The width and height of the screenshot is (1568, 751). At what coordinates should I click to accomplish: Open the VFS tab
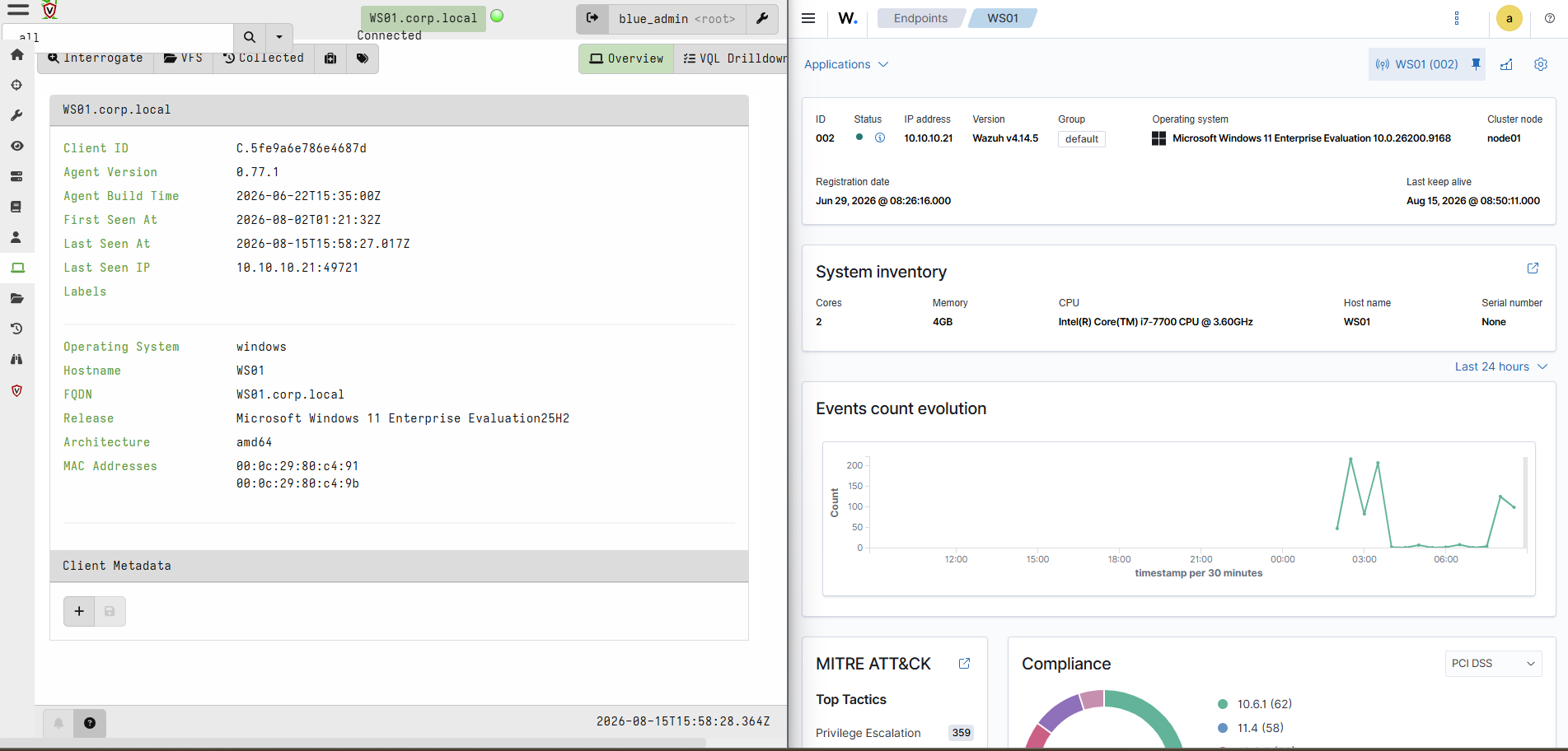(x=183, y=58)
